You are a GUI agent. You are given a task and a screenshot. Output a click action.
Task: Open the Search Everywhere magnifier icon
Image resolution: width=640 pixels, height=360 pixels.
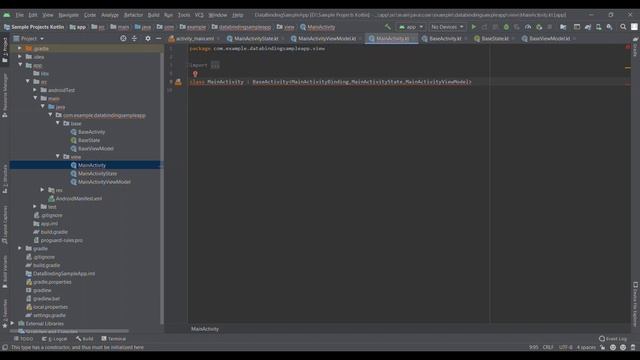(x=623, y=27)
